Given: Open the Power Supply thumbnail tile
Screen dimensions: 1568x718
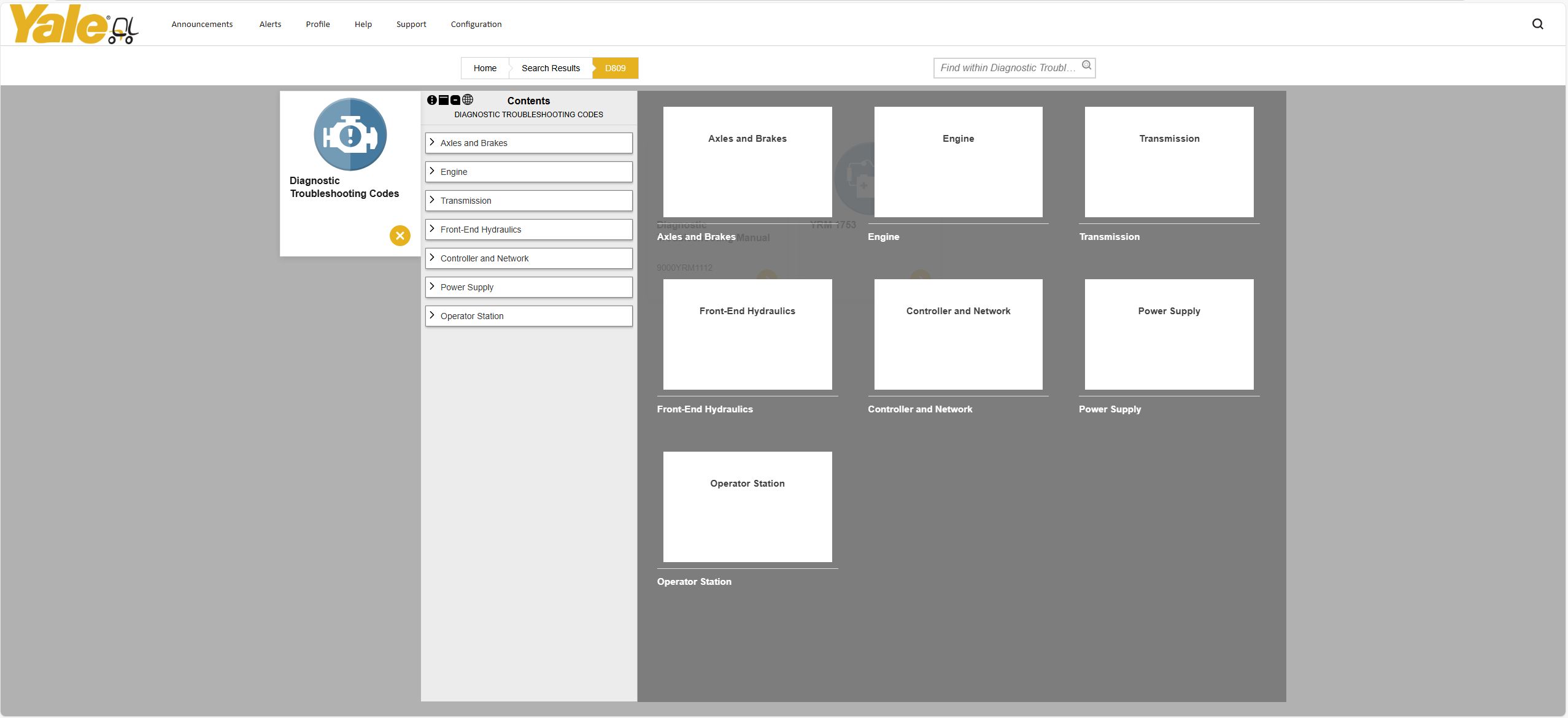Looking at the screenshot, I should tap(1168, 334).
